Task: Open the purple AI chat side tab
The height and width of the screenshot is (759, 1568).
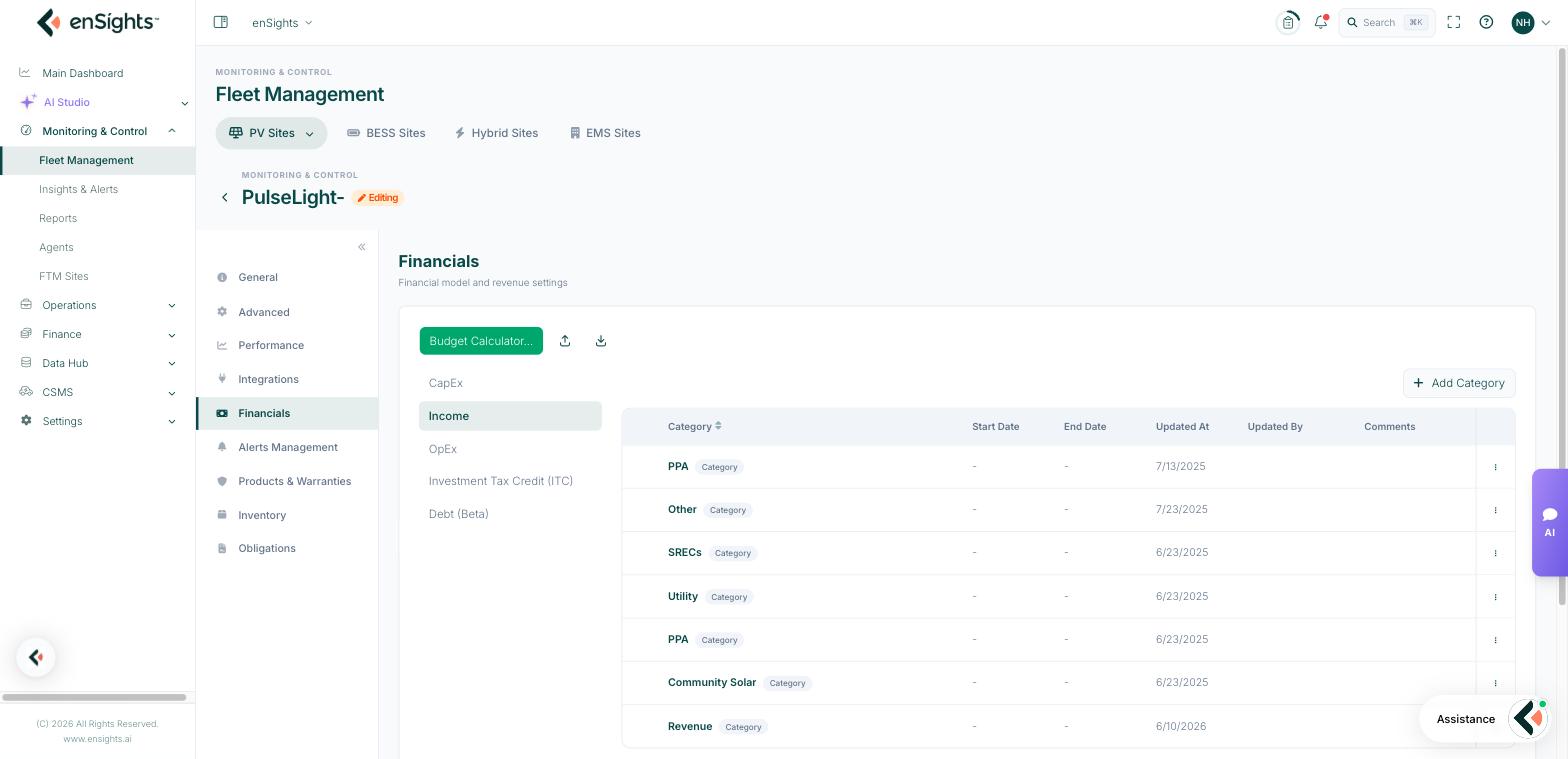Action: click(x=1549, y=522)
